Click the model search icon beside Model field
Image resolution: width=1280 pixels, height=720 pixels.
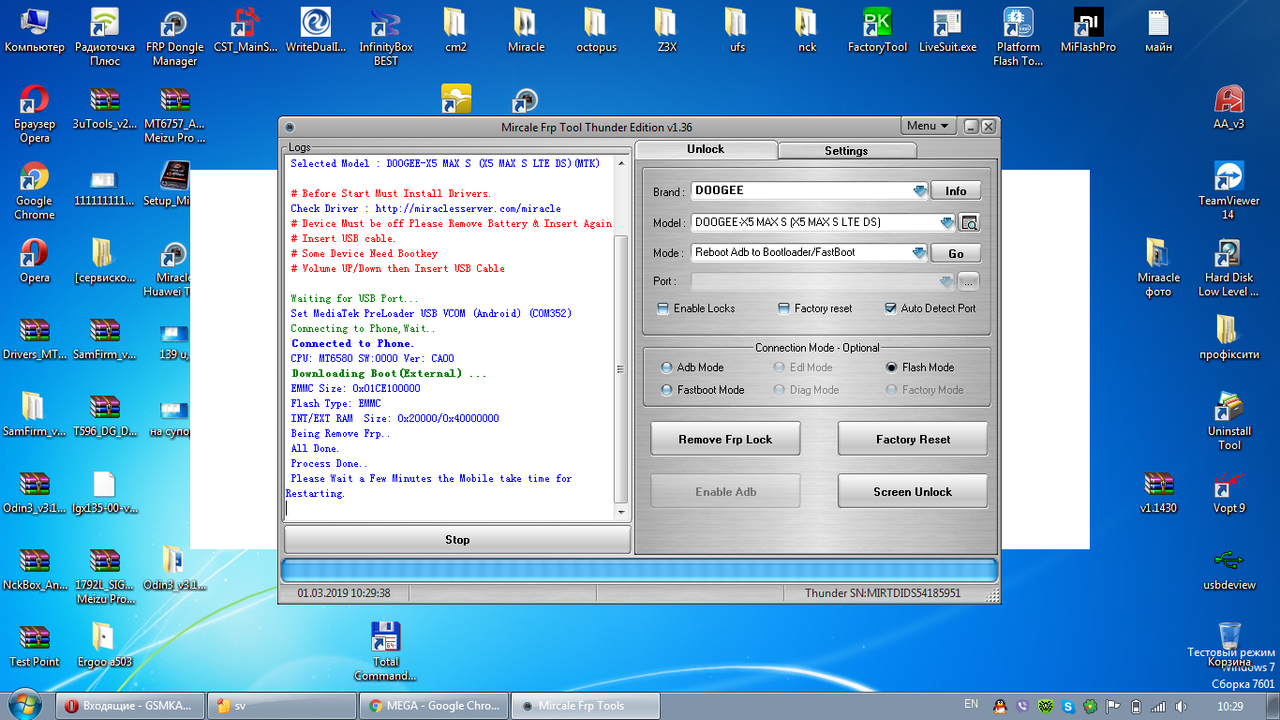[x=969, y=223]
